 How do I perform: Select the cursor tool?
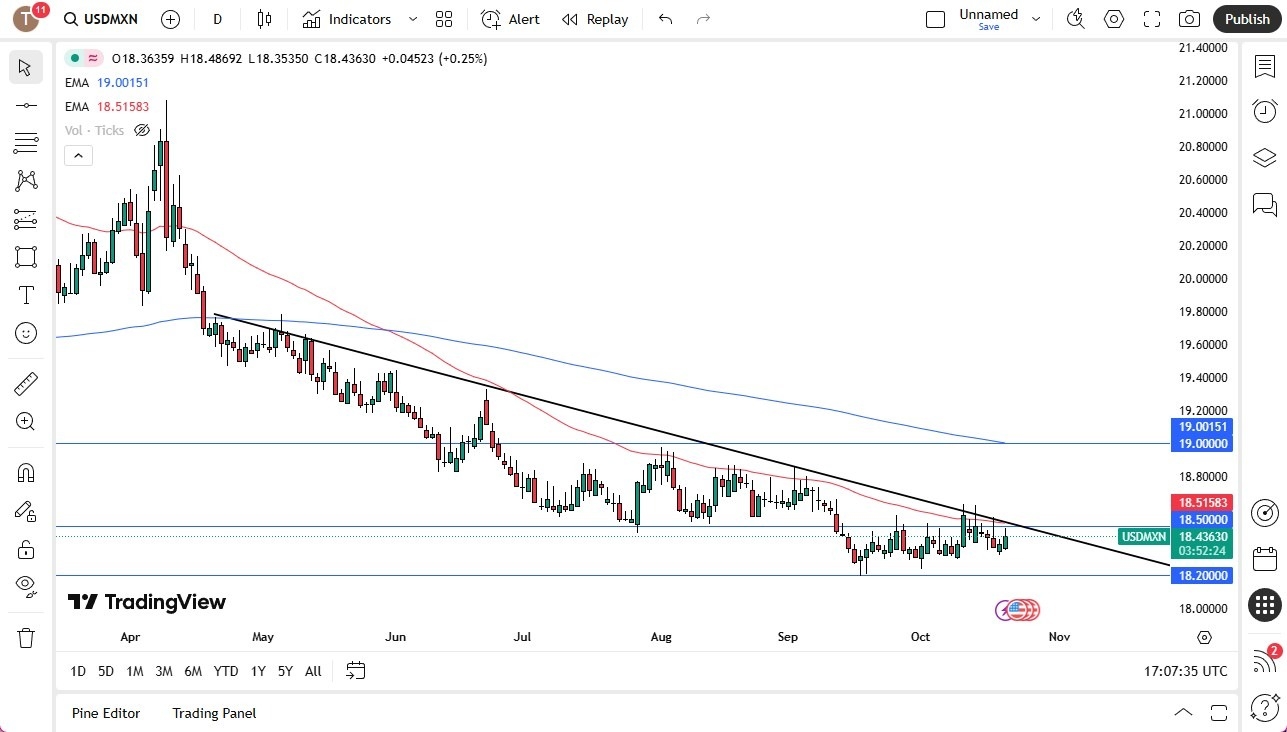[x=26, y=67]
